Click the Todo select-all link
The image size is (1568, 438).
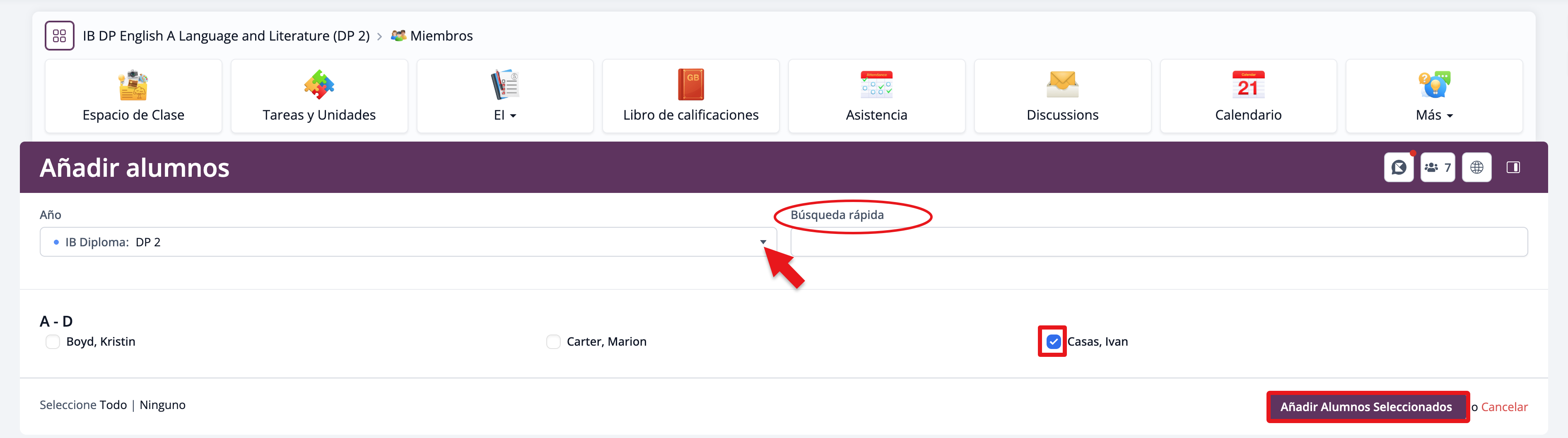click(113, 405)
